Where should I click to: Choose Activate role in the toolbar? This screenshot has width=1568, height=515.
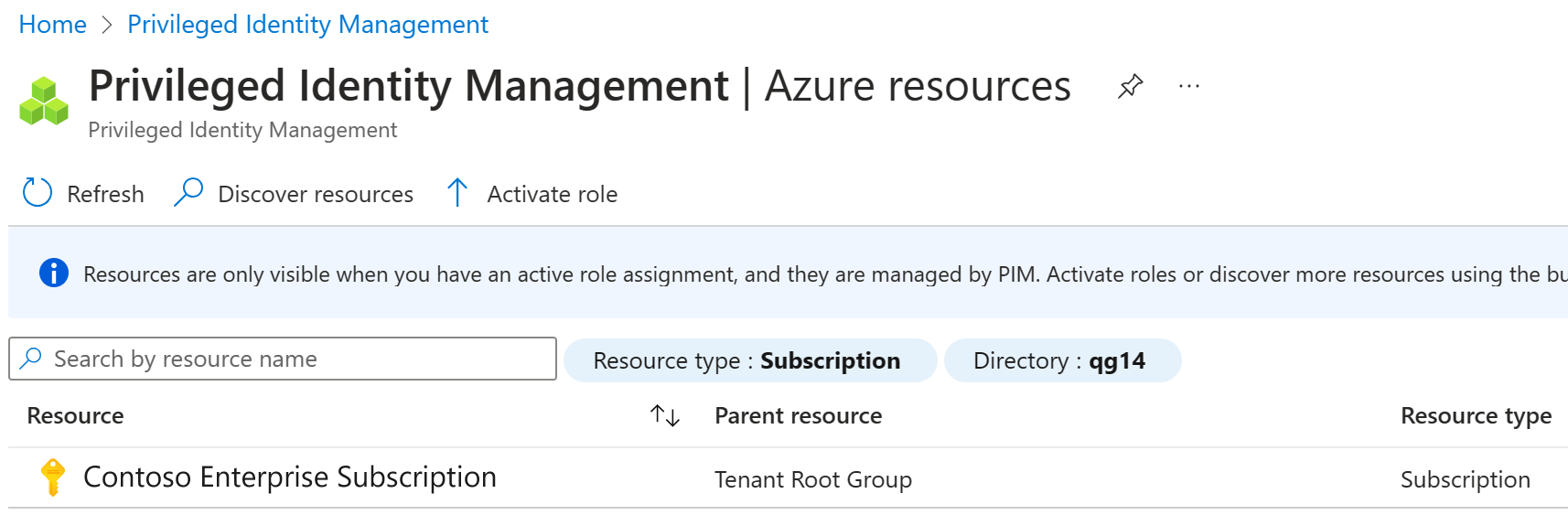coord(552,194)
